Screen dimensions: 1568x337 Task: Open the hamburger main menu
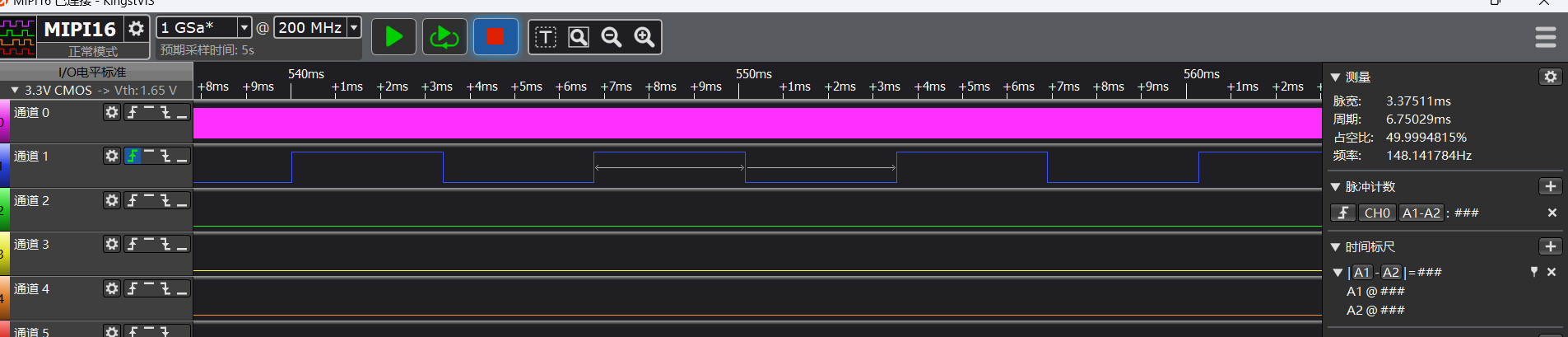(x=1546, y=37)
